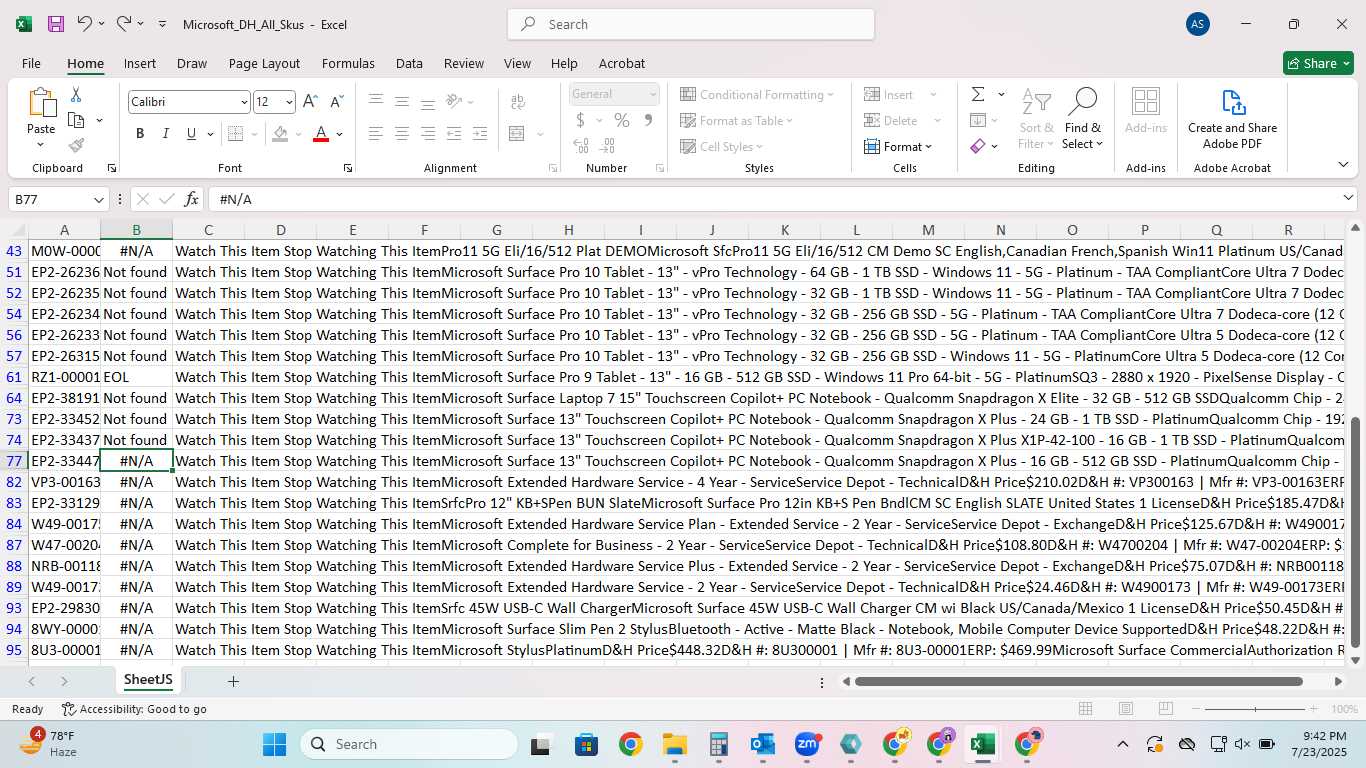Undo the last action
Screen dimensions: 1366x768
[85, 24]
